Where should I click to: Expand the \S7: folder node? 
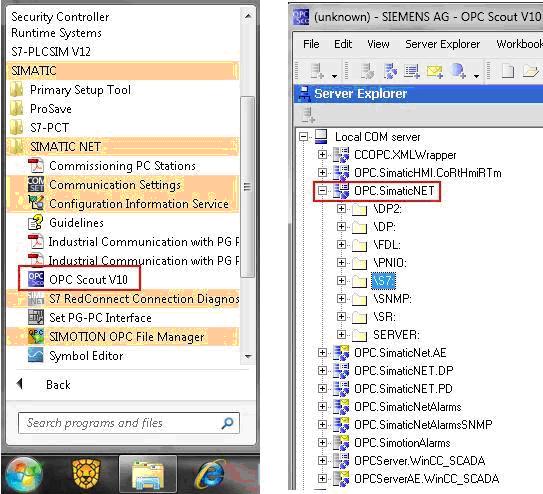pyautogui.click(x=341, y=280)
